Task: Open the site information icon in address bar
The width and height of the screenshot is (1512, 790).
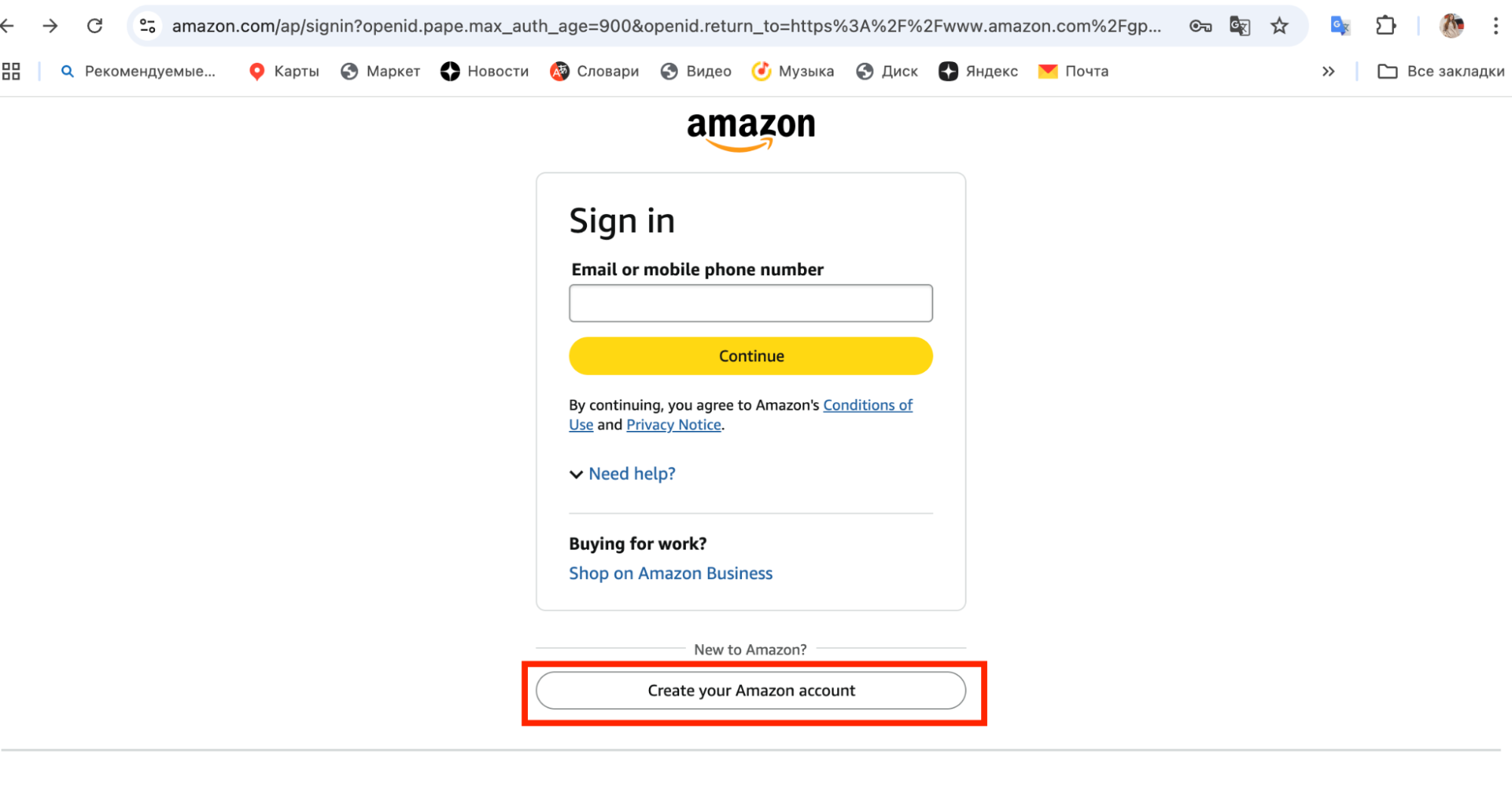Action: [x=147, y=26]
